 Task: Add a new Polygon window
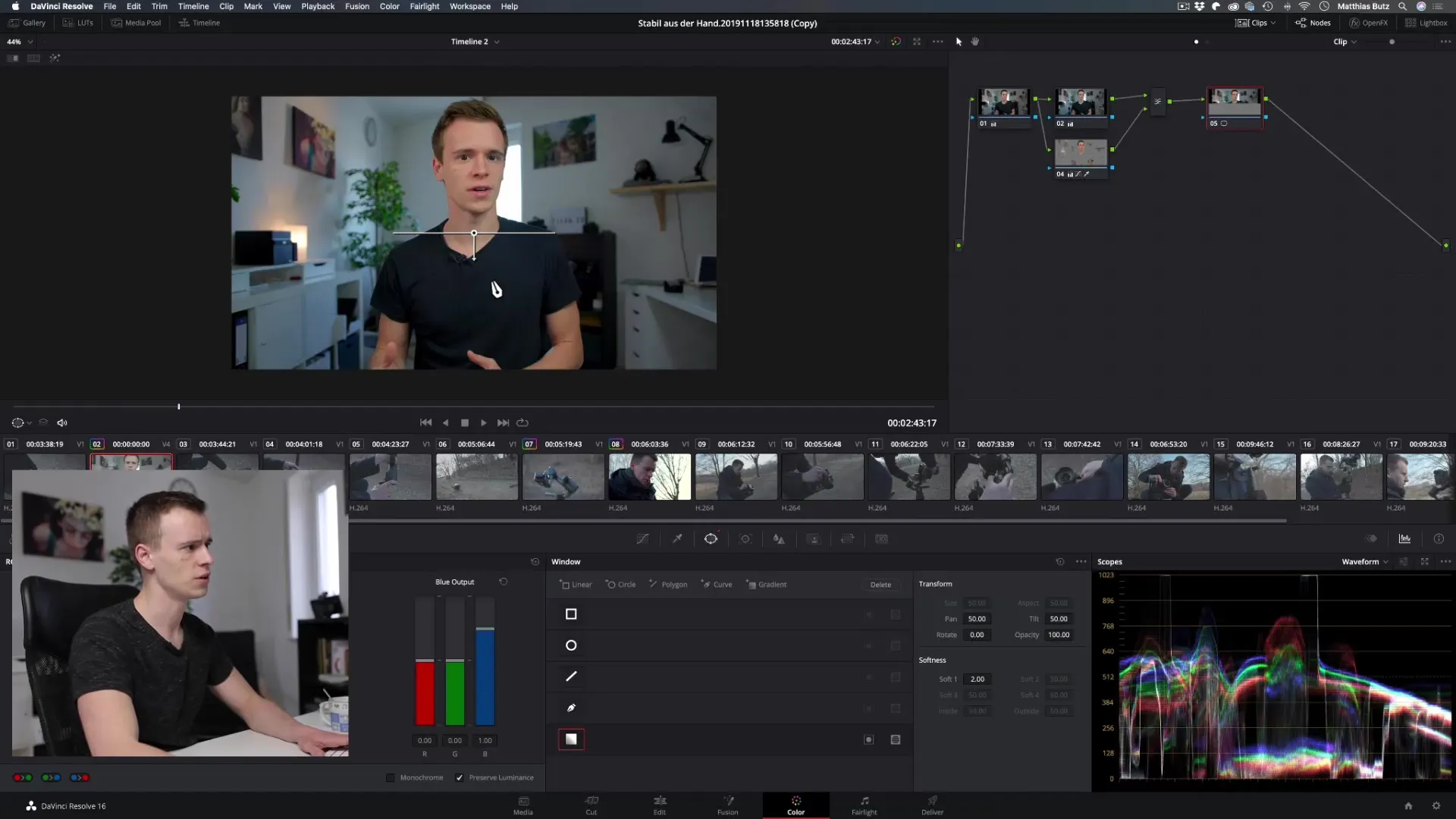pos(668,585)
